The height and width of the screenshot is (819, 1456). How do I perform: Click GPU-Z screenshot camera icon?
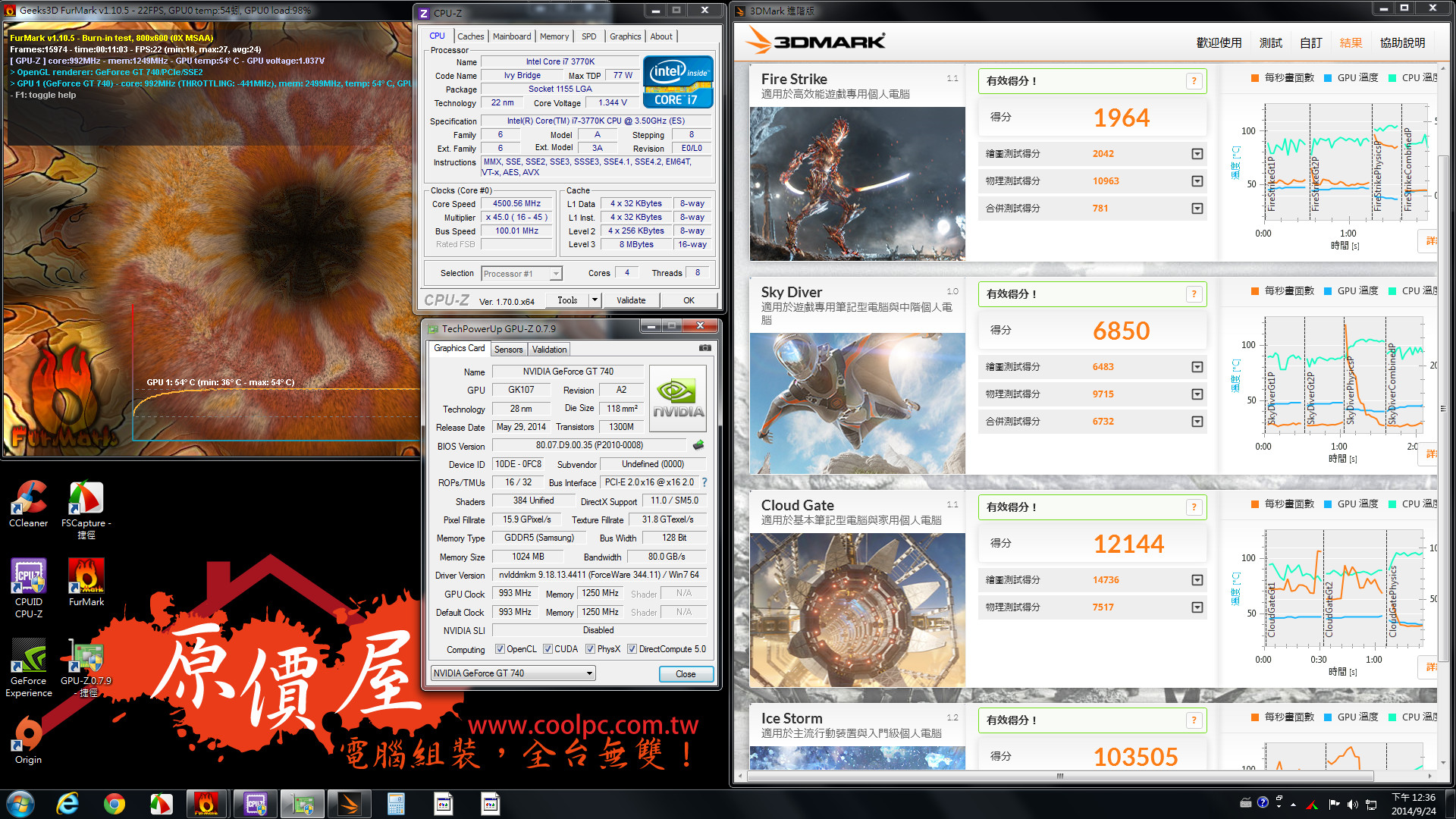(x=704, y=348)
